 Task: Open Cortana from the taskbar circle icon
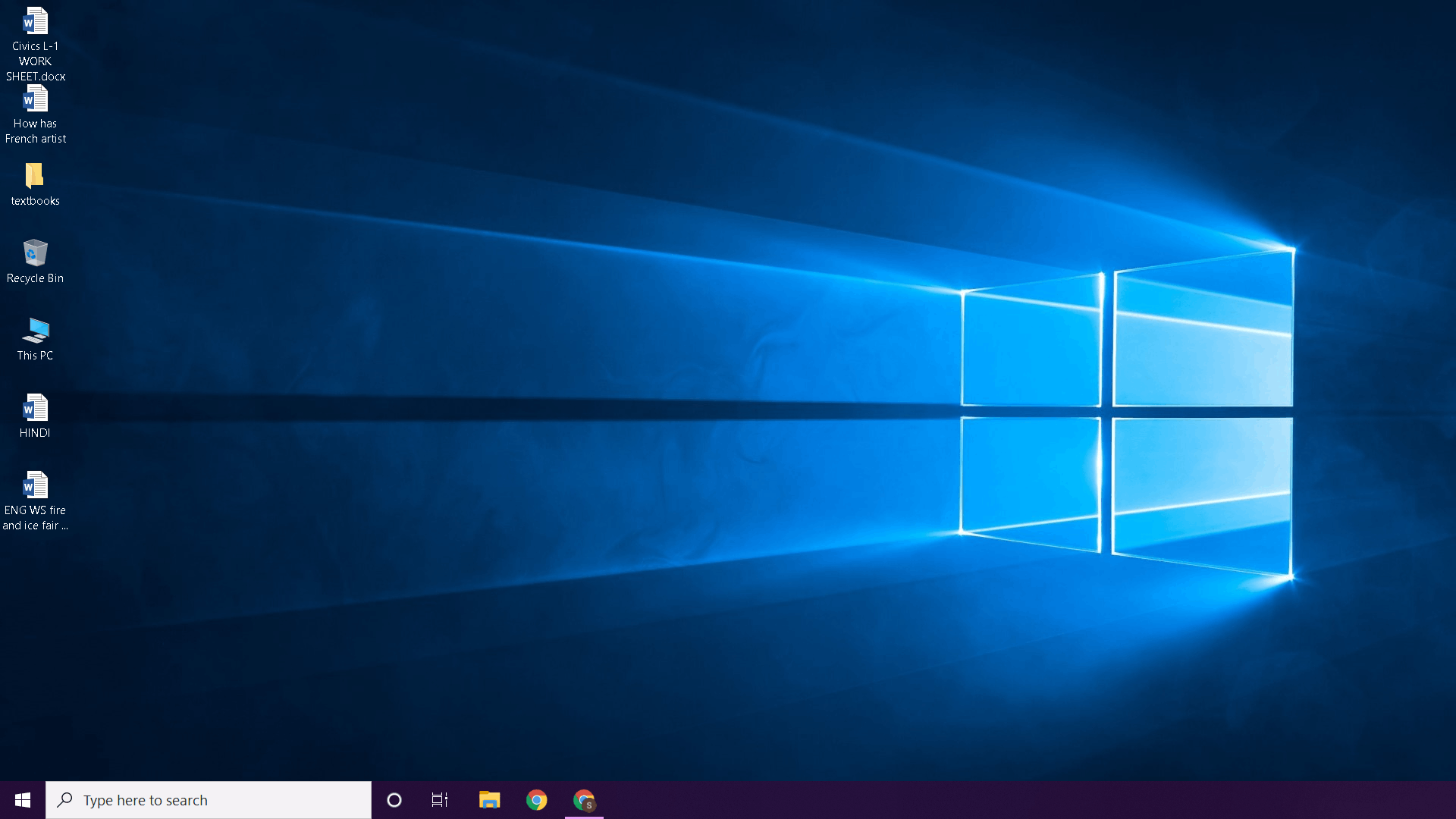coord(394,800)
